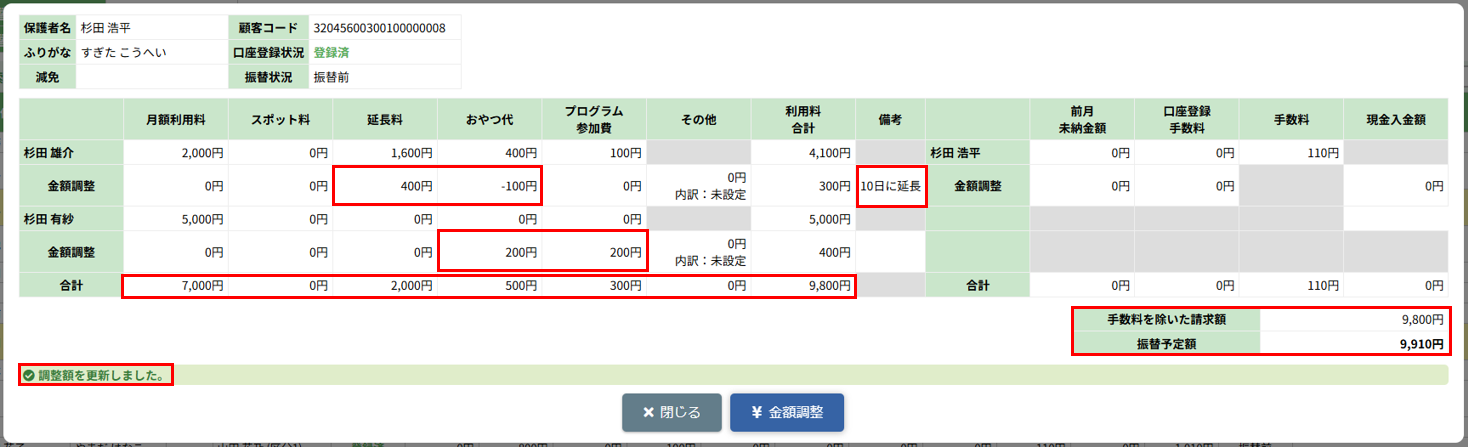Open the 金額調整 amount adjustment
The width and height of the screenshot is (1468, 447).
pos(786,412)
